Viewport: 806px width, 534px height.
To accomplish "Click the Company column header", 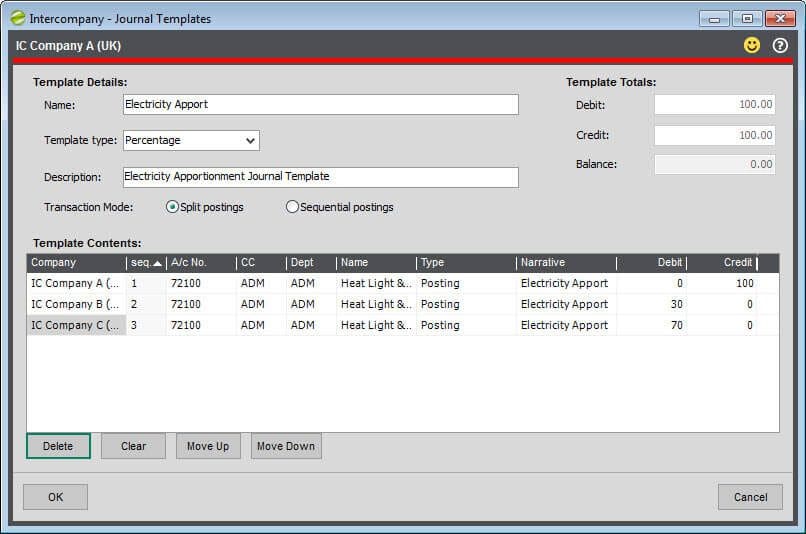I will click(77, 263).
